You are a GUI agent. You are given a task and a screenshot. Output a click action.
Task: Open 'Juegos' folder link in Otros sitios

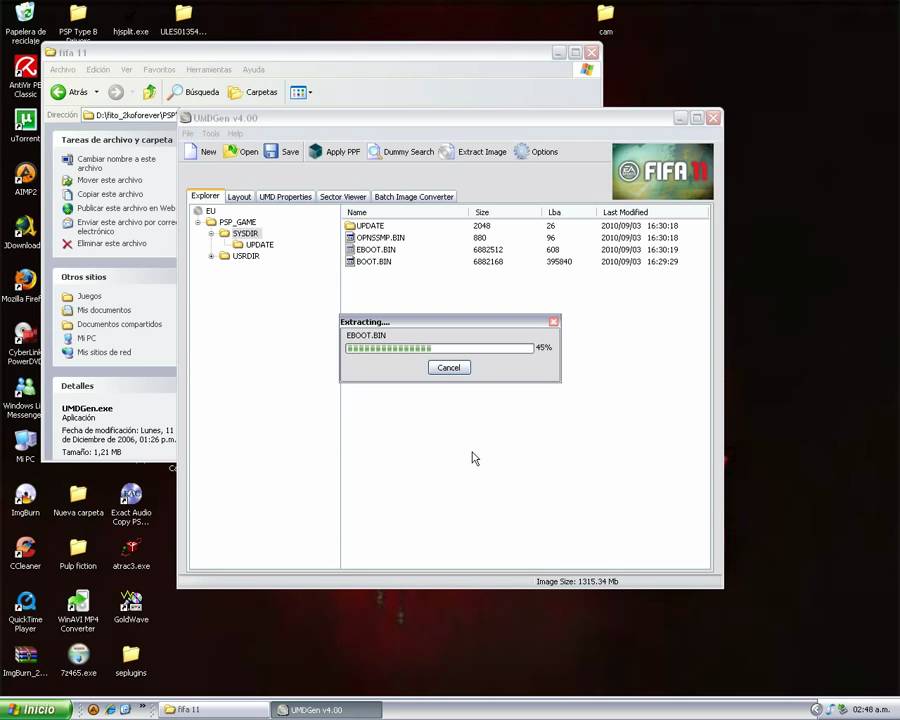pos(89,296)
